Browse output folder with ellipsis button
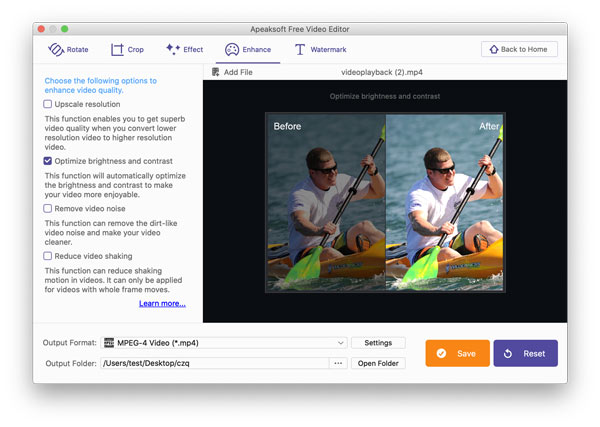600x427 pixels. (338, 363)
